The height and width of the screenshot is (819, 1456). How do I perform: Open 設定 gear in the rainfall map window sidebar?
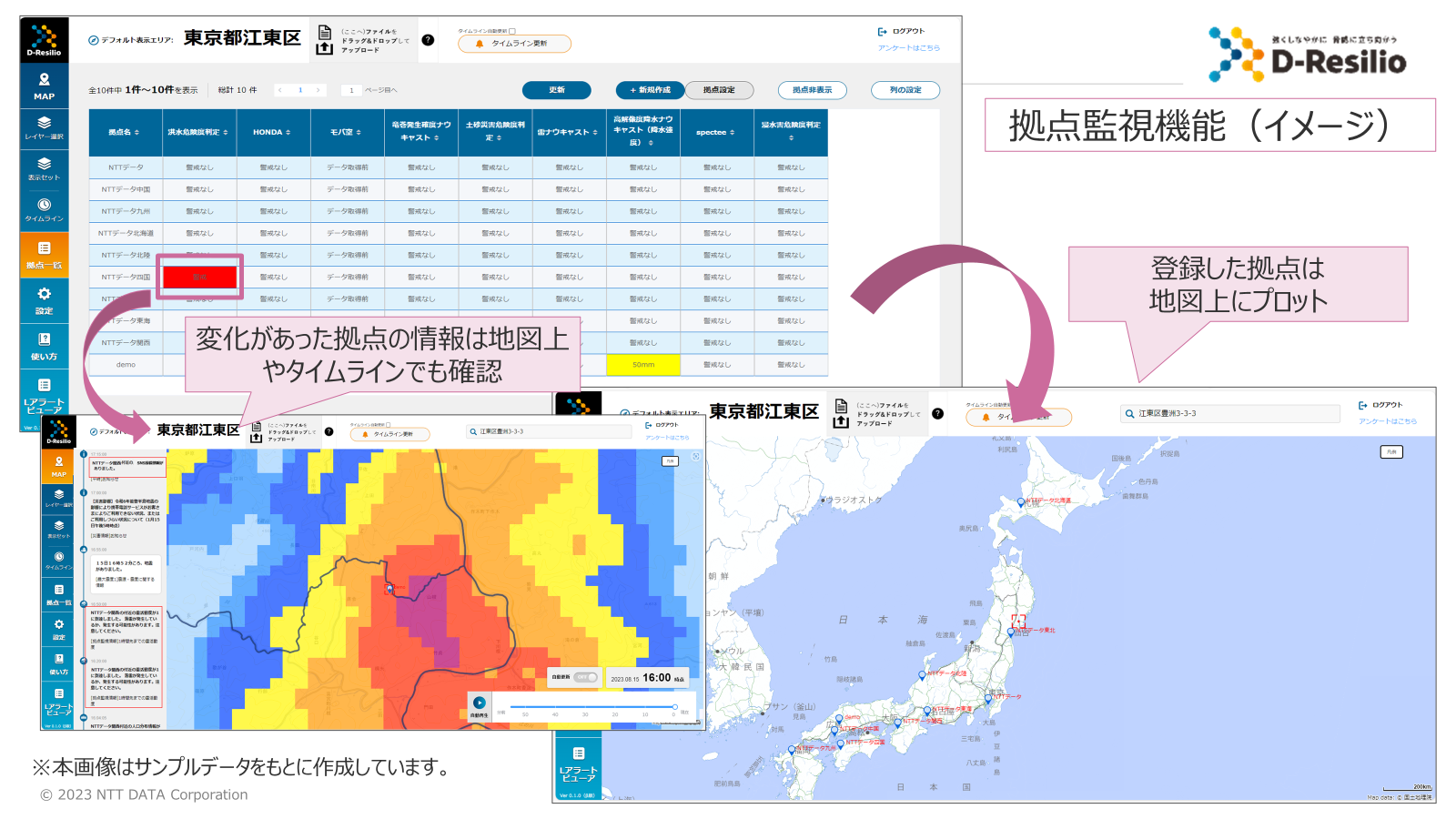(x=59, y=629)
